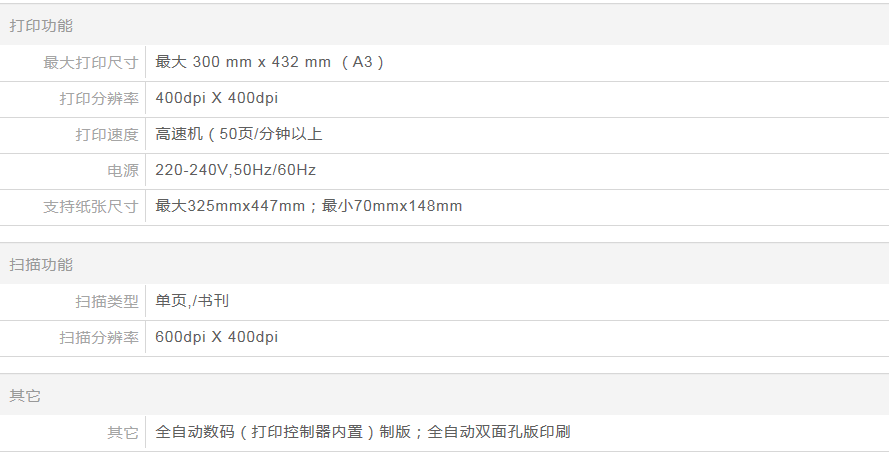Select the 电源 row label
This screenshot has width=889, height=455.
[x=123, y=170]
